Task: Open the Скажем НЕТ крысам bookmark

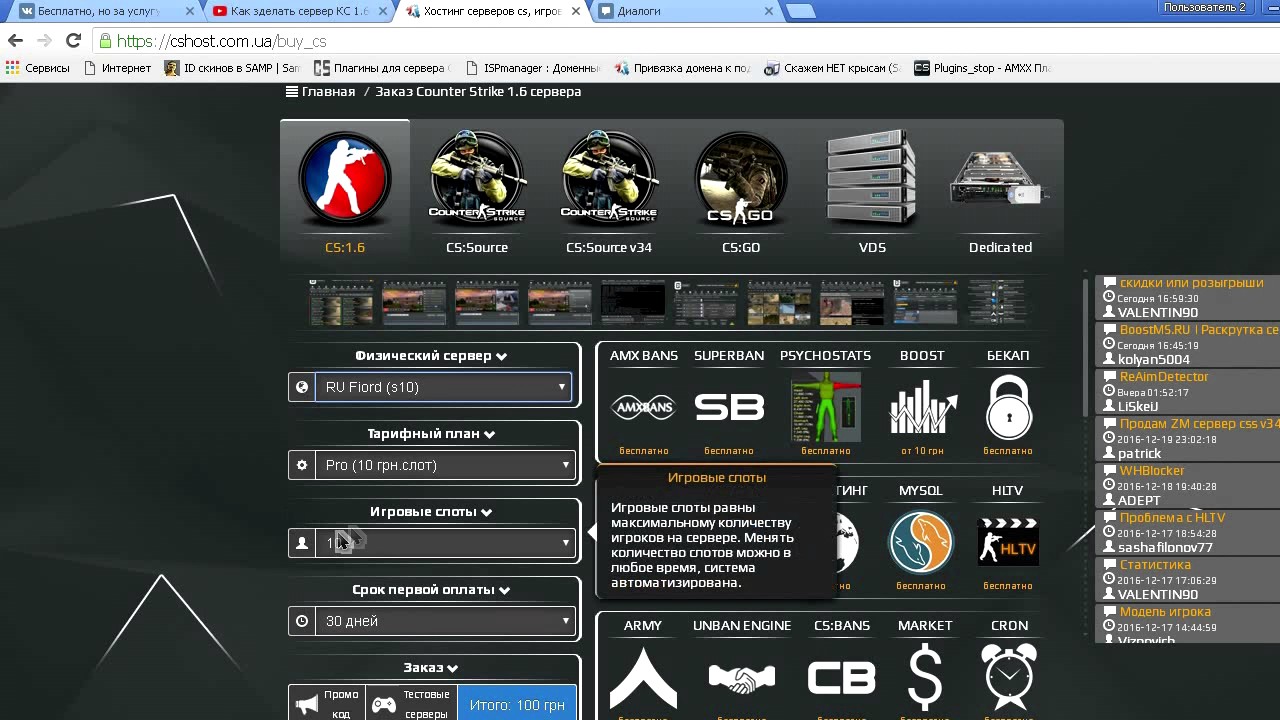Action: click(x=832, y=68)
